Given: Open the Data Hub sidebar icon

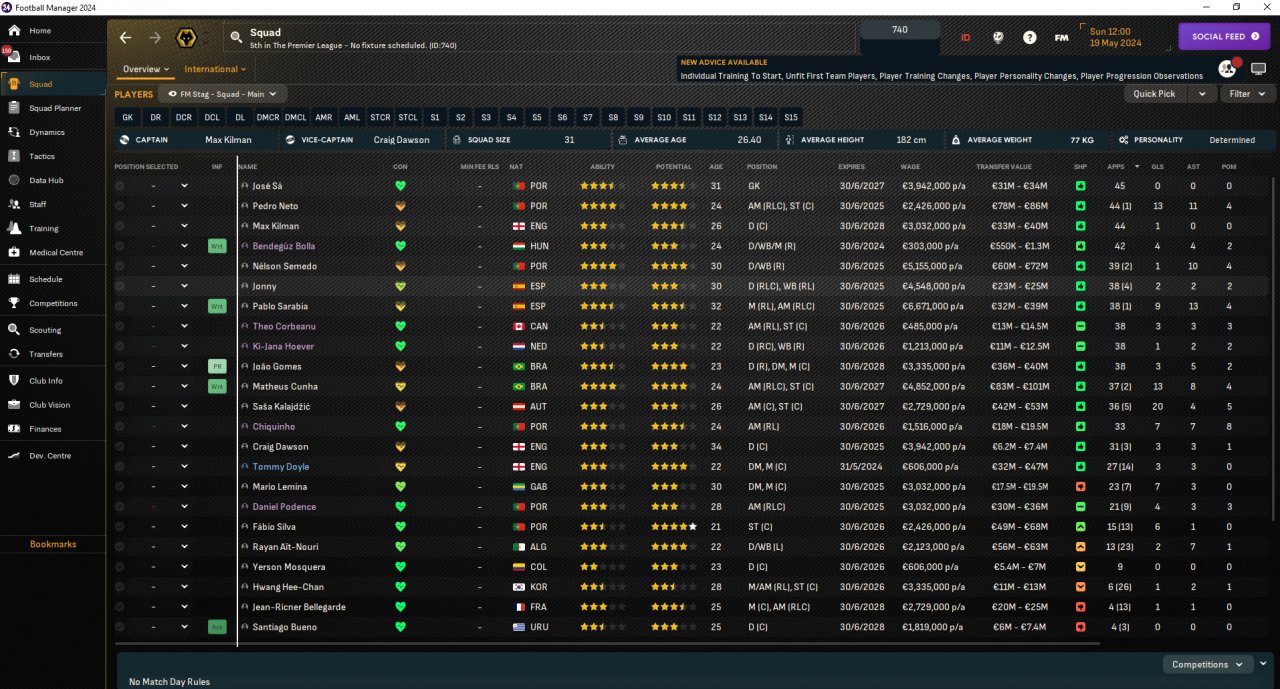Looking at the screenshot, I should tap(14, 180).
